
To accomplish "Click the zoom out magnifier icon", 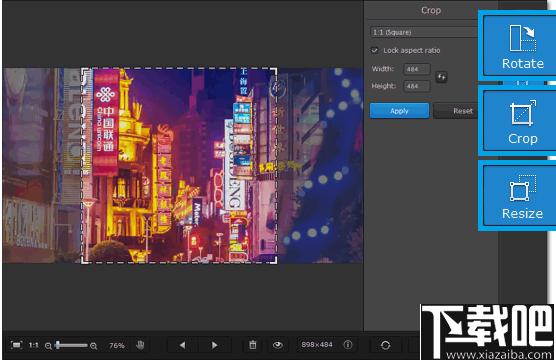I will (48, 345).
